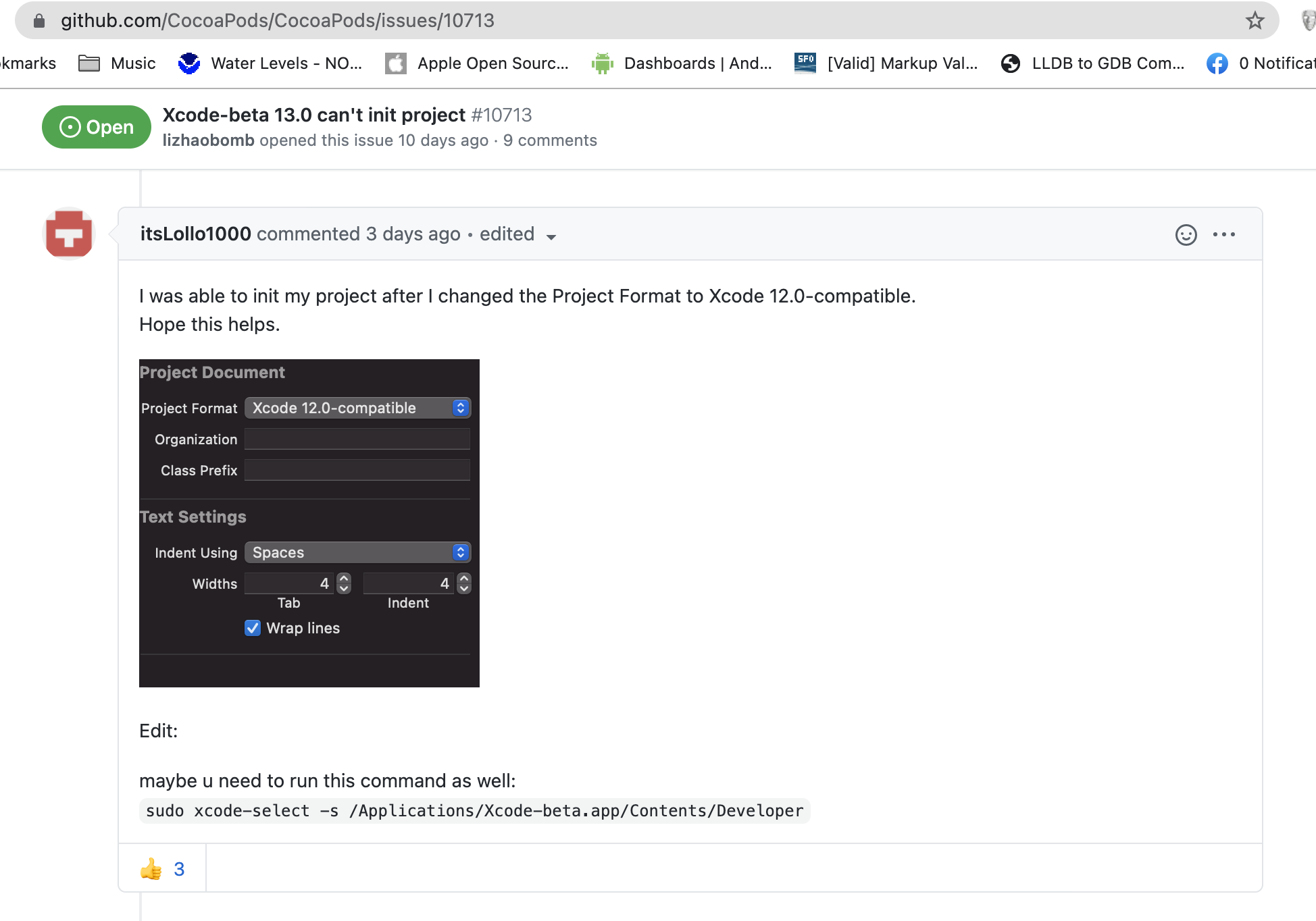Click the Organization text field
This screenshot has height=921, width=1316.
(357, 439)
